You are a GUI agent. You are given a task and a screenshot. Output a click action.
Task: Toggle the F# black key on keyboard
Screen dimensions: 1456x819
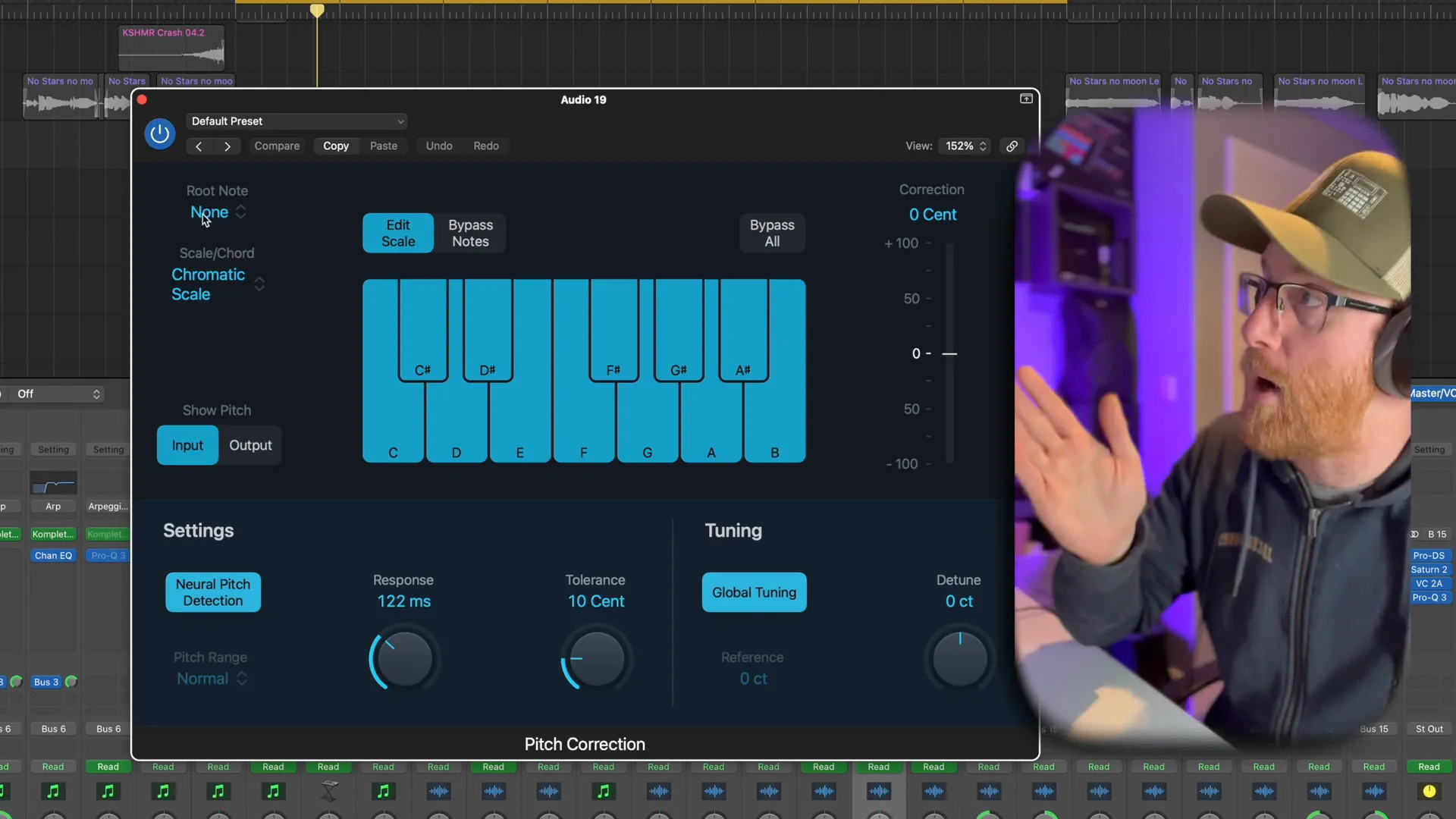(613, 330)
